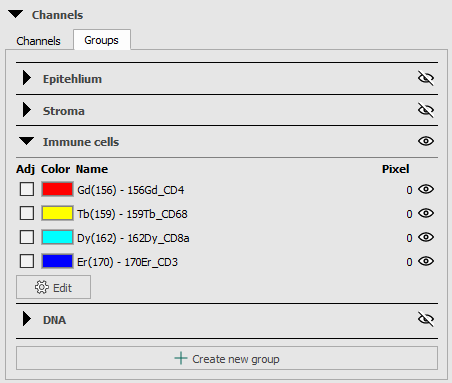452x383 pixels.
Task: Select the Groups tab
Action: [x=101, y=40]
